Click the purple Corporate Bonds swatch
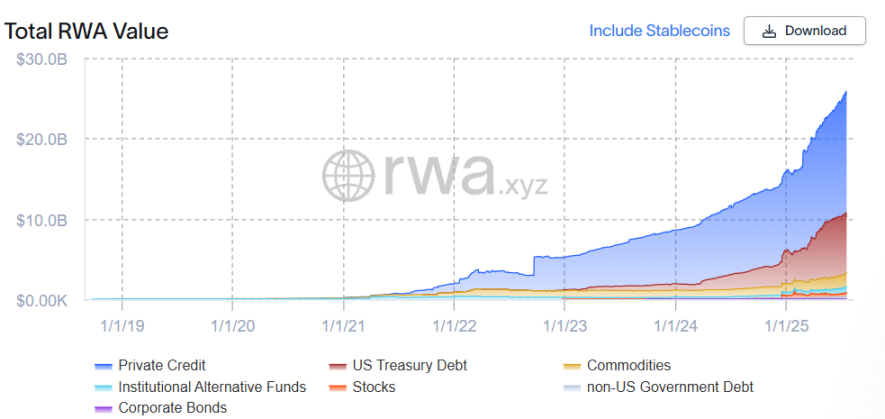885x419 pixels. coord(103,408)
